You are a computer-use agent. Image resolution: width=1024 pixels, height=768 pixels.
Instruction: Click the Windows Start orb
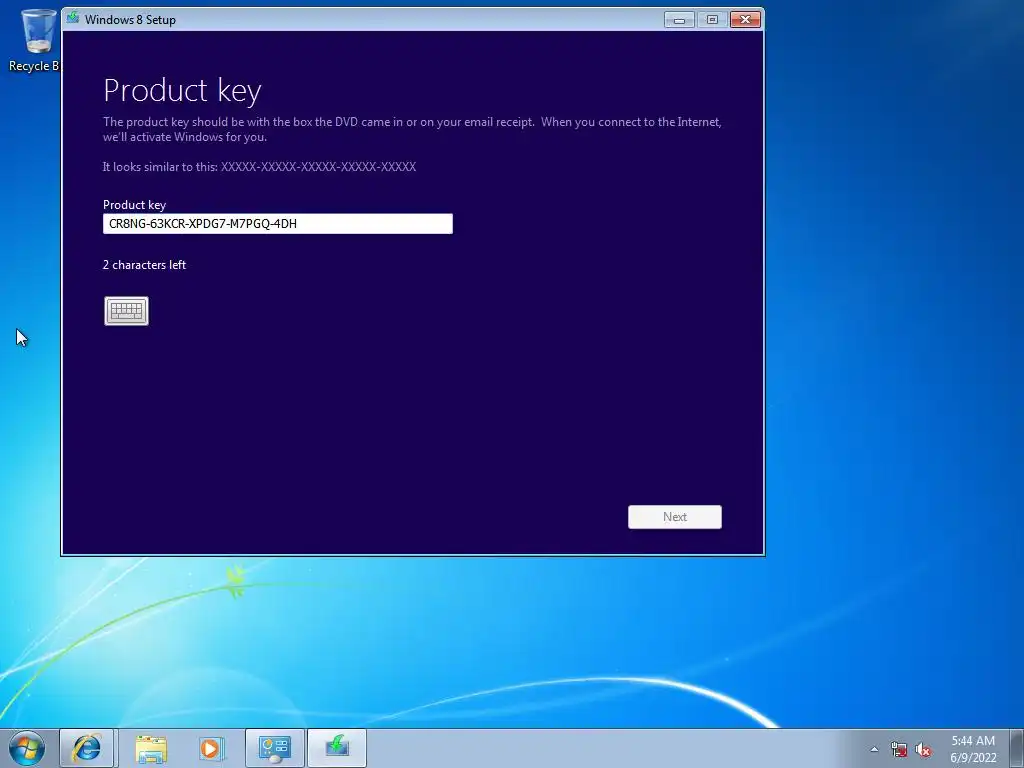[x=27, y=748]
